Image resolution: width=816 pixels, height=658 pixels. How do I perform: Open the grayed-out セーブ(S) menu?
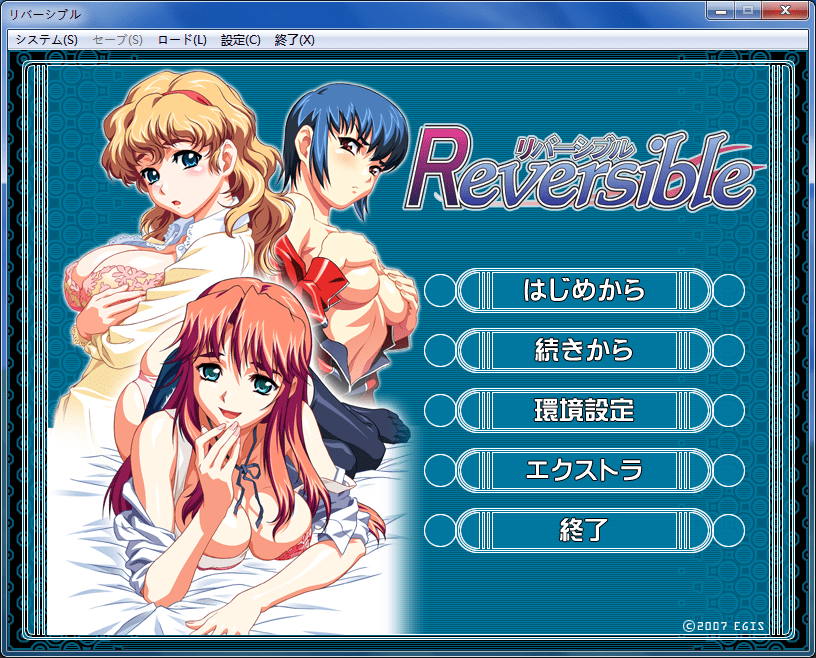(x=117, y=40)
